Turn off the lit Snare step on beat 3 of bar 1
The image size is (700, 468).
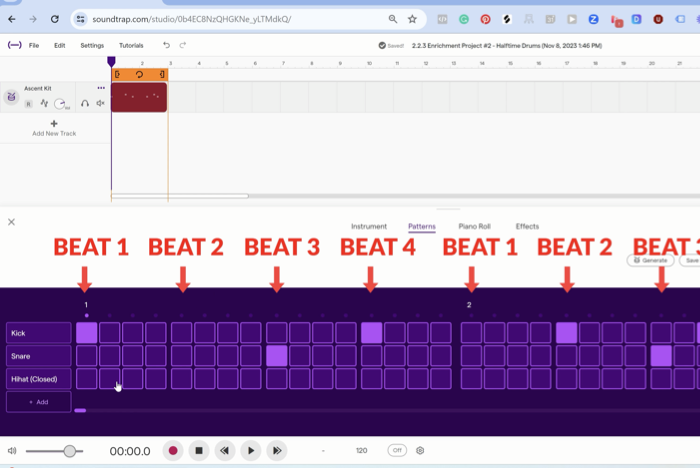tap(277, 356)
